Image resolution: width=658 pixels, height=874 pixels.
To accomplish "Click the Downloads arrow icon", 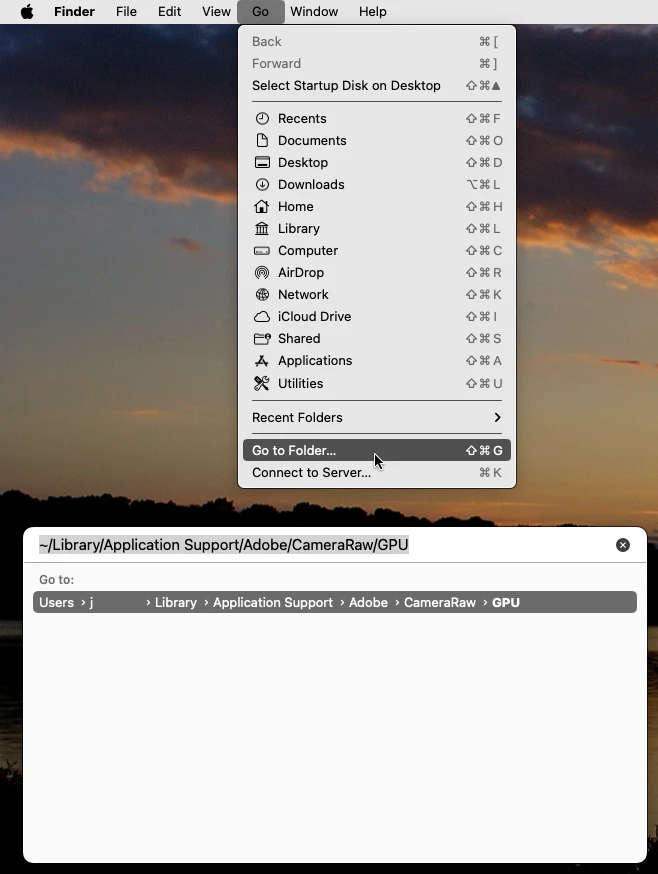I will pyautogui.click(x=262, y=184).
